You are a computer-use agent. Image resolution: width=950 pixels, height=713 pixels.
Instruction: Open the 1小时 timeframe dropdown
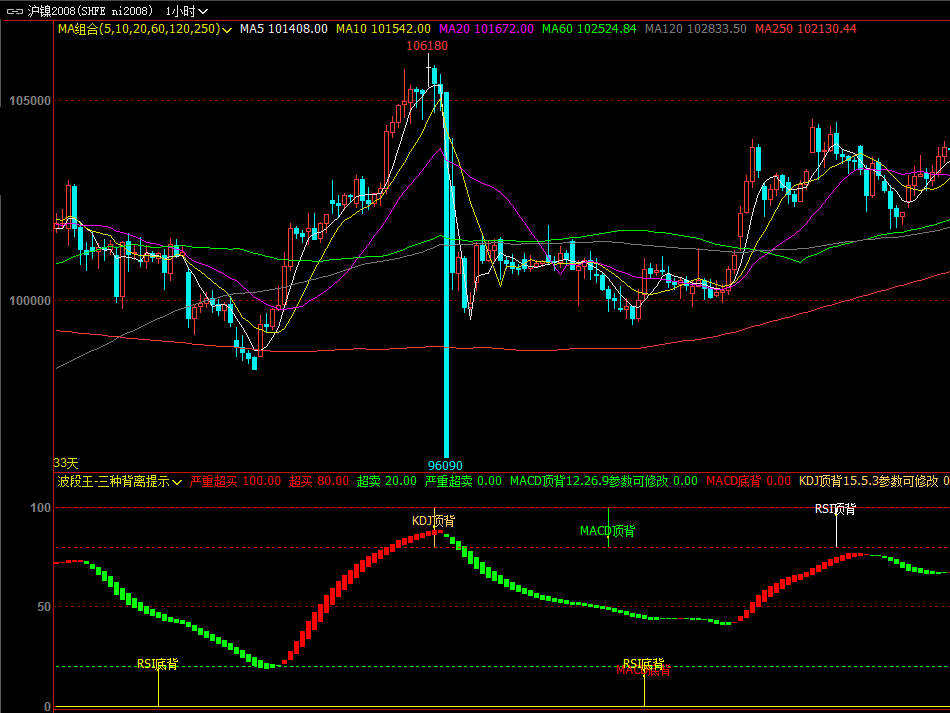(187, 12)
